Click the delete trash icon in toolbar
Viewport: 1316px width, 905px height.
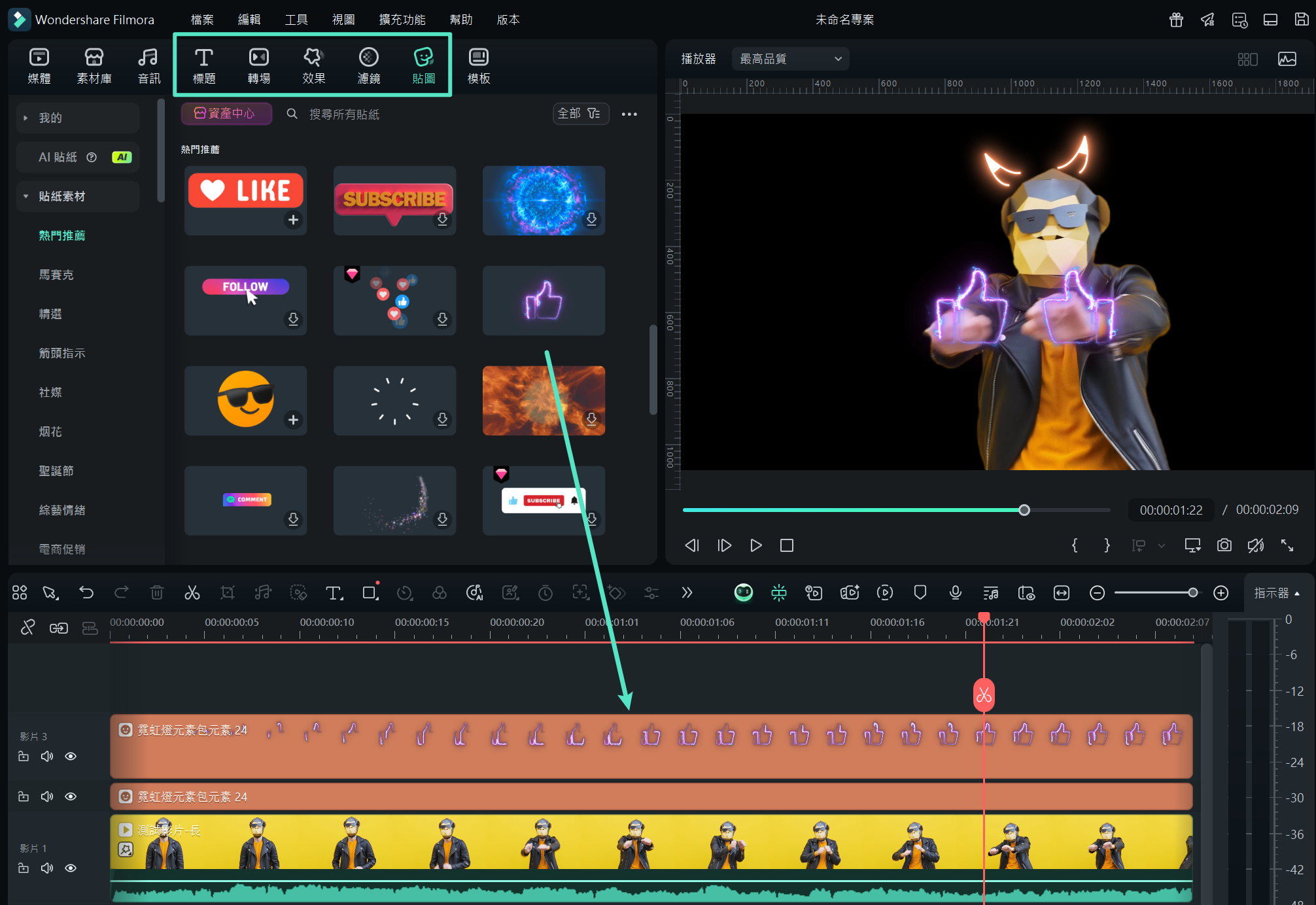pyautogui.click(x=157, y=592)
